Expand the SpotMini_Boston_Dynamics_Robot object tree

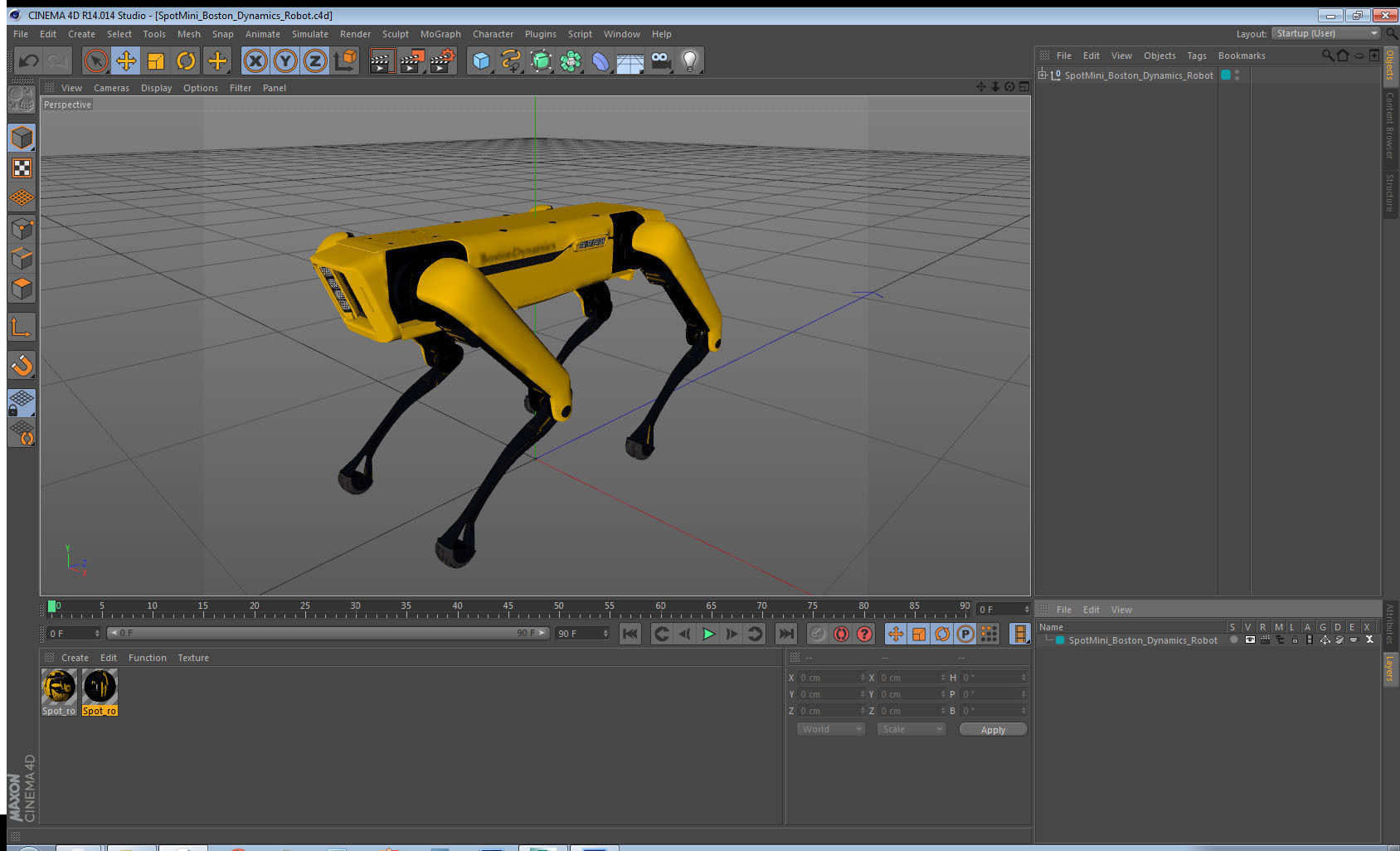click(1043, 75)
